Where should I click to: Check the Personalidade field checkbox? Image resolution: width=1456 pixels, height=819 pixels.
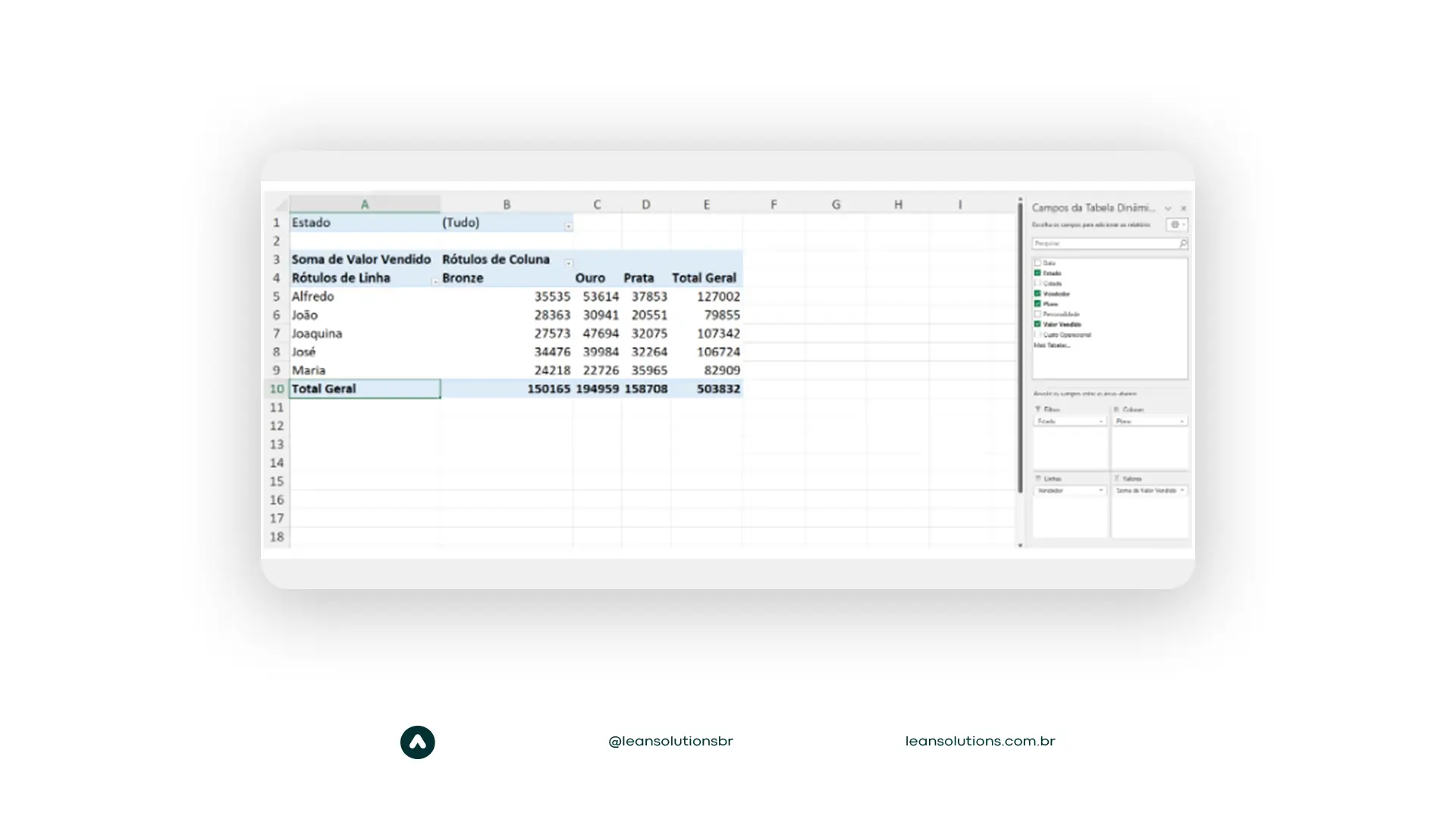point(1037,314)
